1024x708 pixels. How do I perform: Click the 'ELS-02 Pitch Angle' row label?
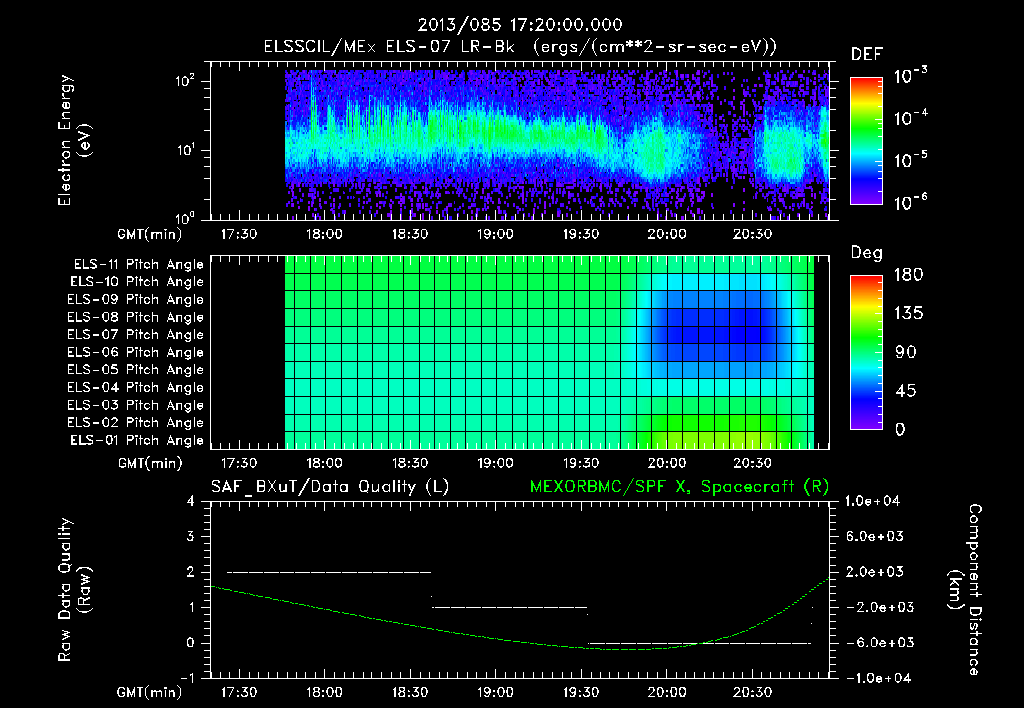pyautogui.click(x=136, y=423)
